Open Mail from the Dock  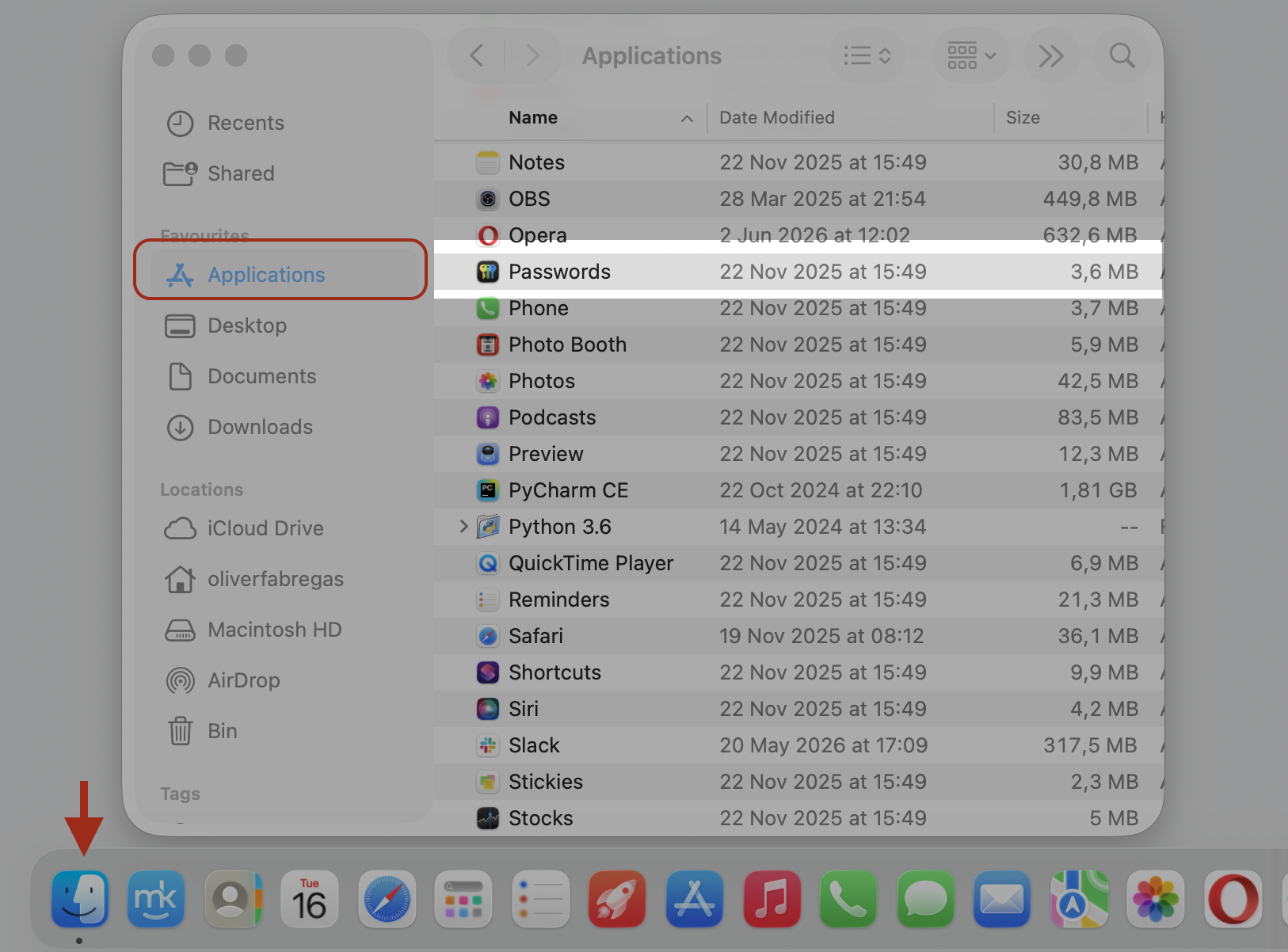(x=1001, y=899)
